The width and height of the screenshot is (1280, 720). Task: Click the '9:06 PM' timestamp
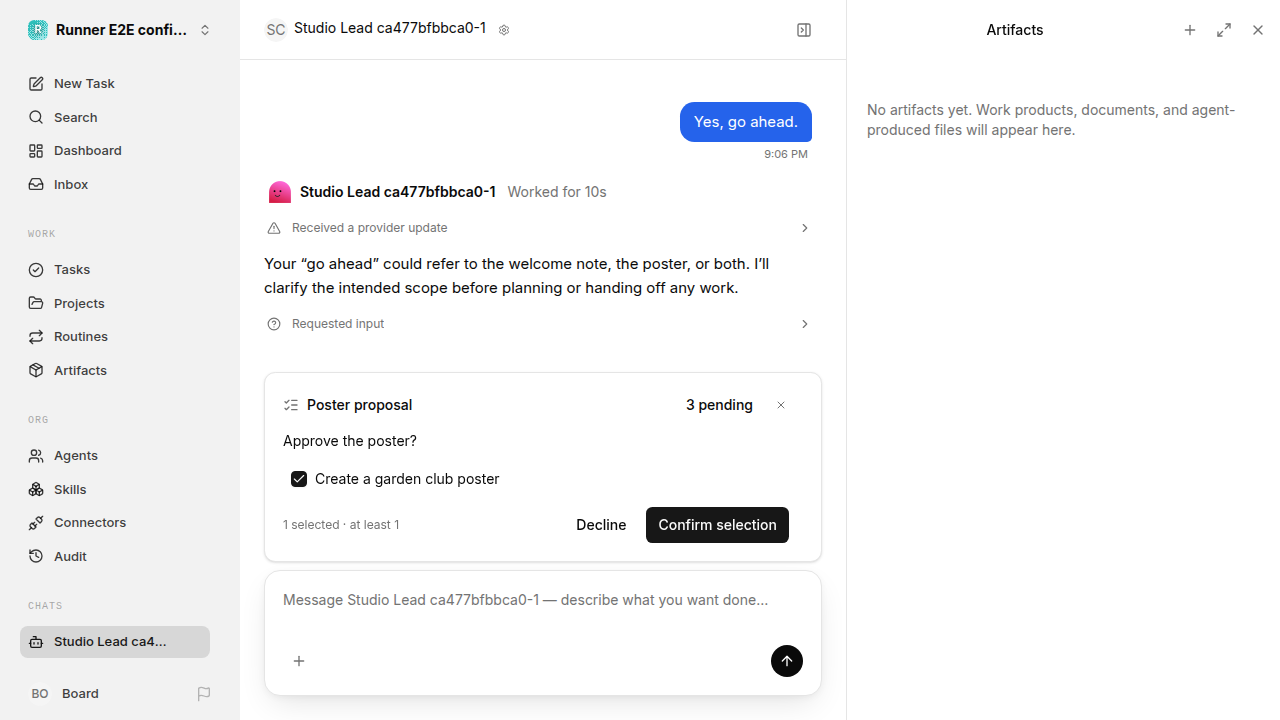786,154
